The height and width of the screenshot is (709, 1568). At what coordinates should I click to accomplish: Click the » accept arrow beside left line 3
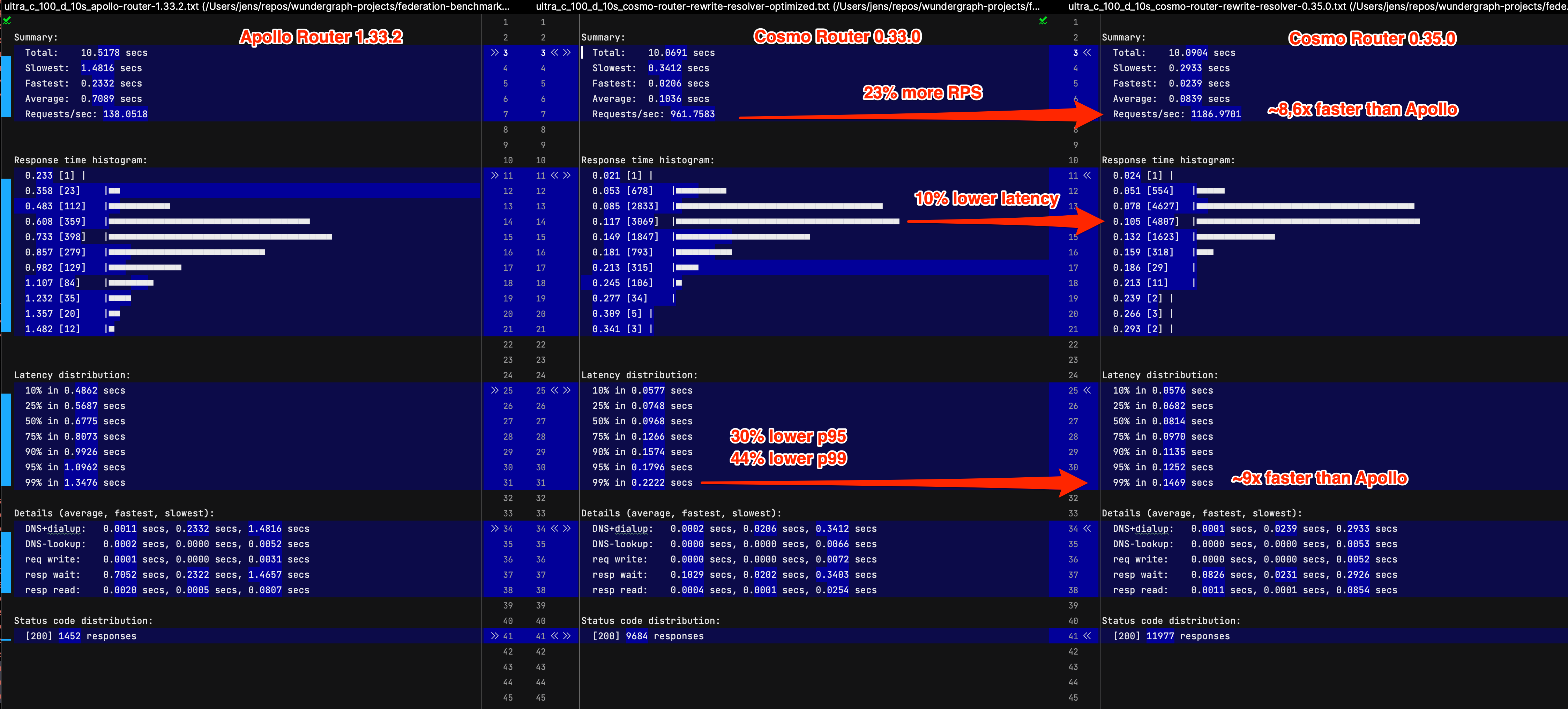[494, 53]
